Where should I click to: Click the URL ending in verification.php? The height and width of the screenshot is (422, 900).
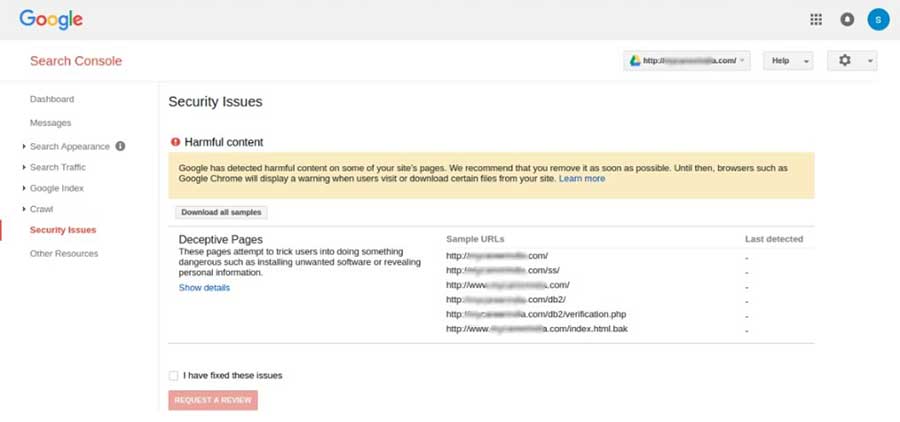536,314
